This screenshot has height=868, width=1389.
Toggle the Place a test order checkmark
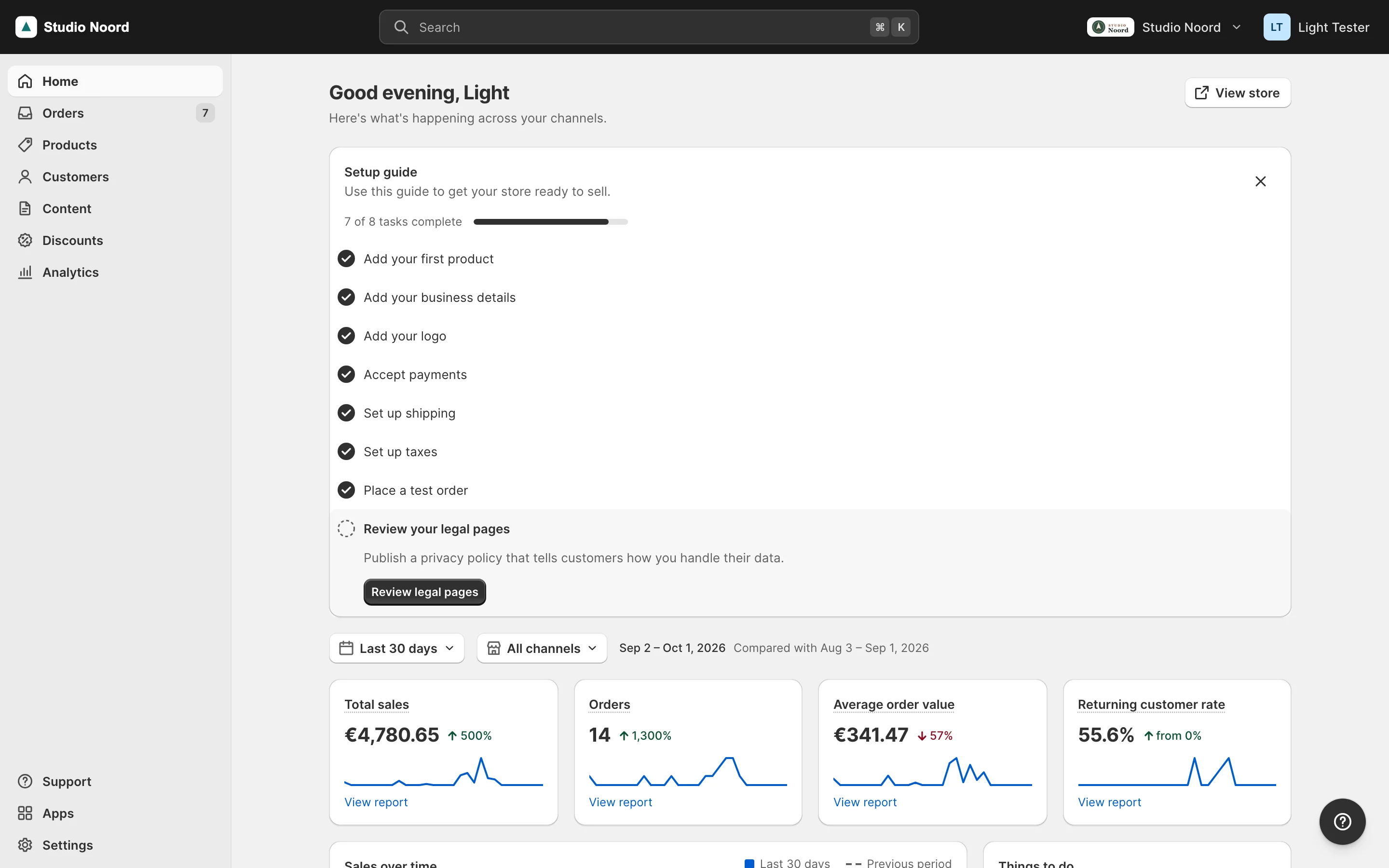click(x=346, y=490)
